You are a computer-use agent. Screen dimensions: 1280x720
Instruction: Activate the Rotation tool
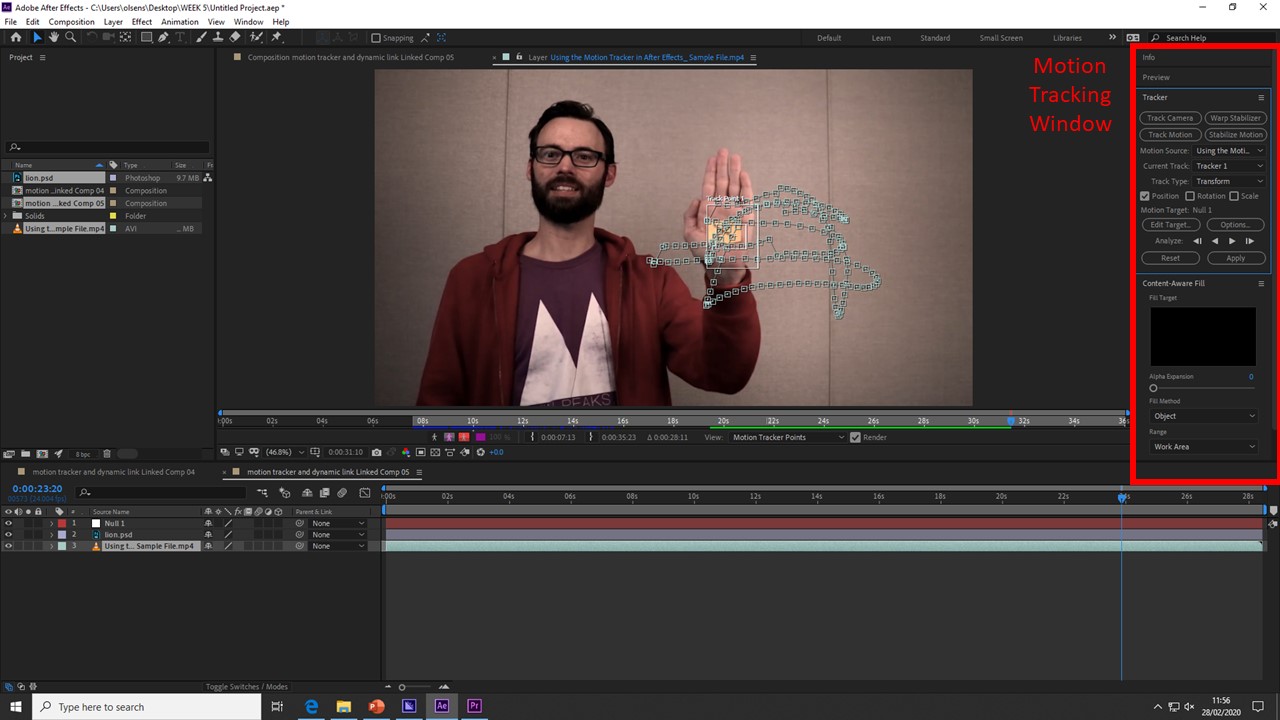click(91, 37)
